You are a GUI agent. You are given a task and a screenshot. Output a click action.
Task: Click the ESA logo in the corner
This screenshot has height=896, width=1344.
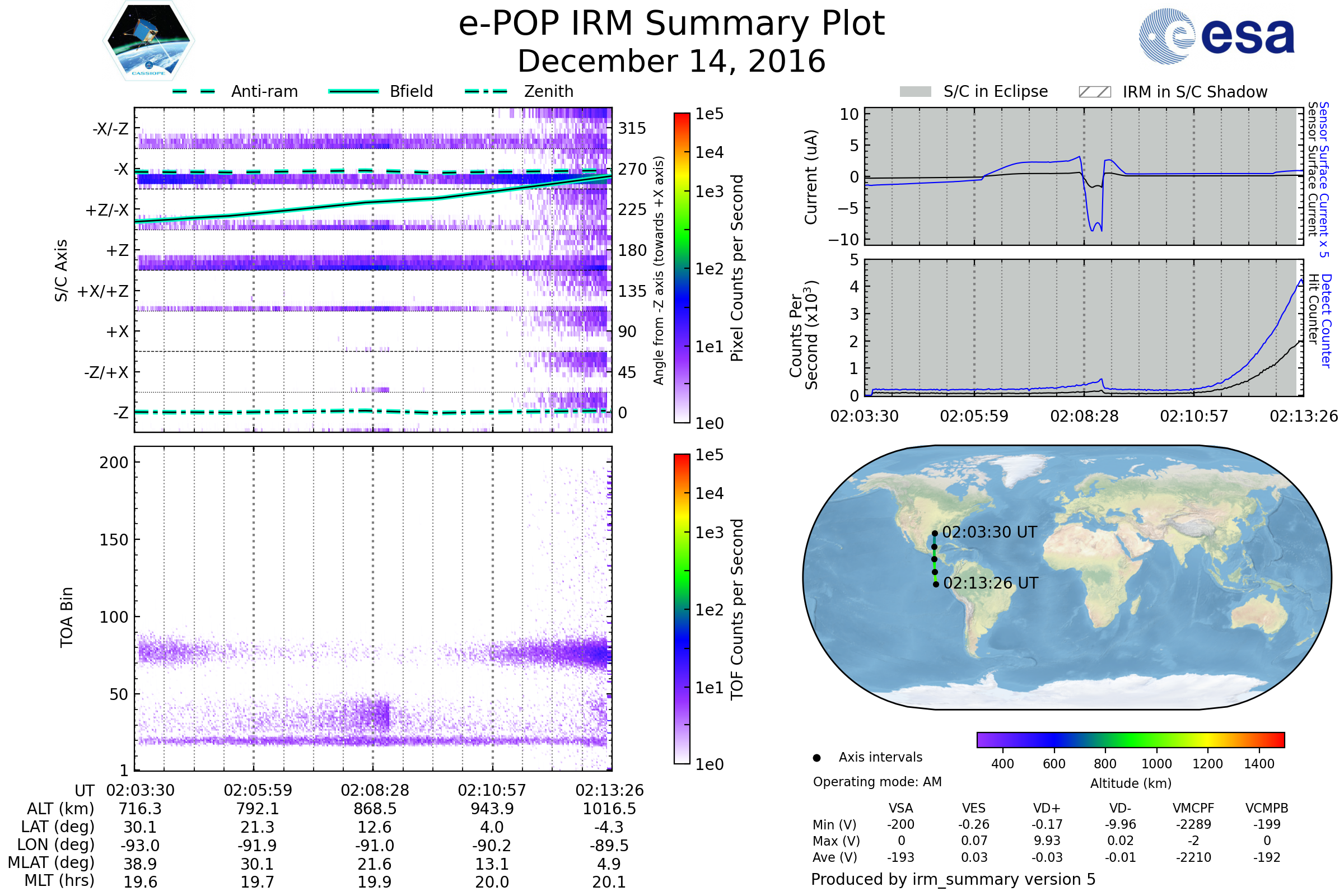[x=1216, y=36]
